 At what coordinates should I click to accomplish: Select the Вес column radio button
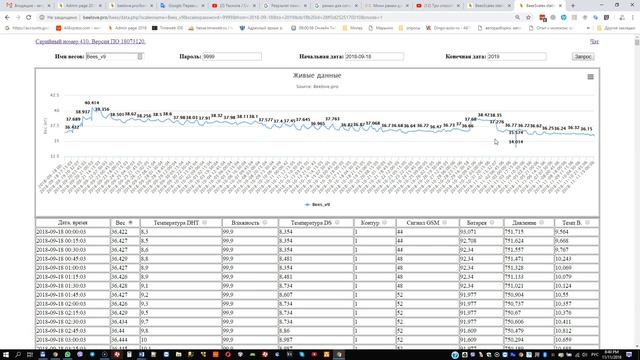pyautogui.click(x=131, y=222)
